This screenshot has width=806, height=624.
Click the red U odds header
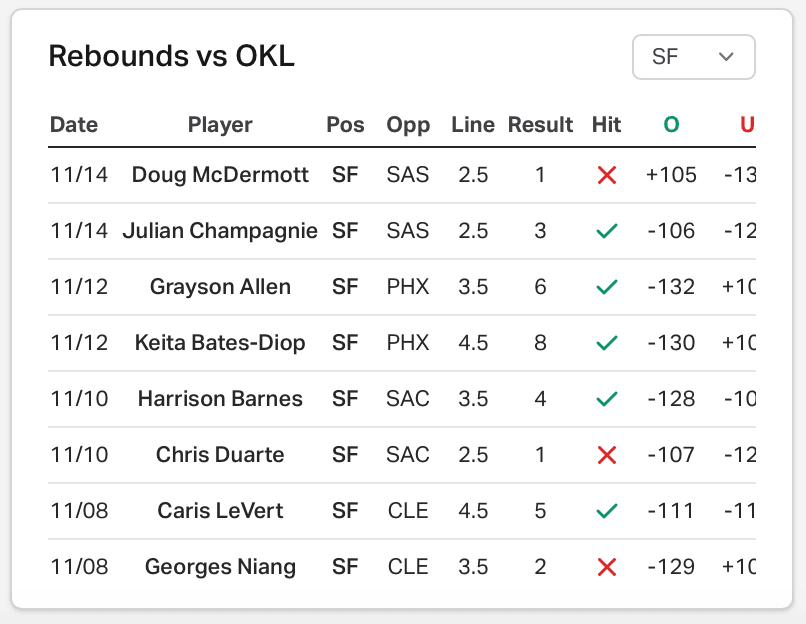pos(747,125)
